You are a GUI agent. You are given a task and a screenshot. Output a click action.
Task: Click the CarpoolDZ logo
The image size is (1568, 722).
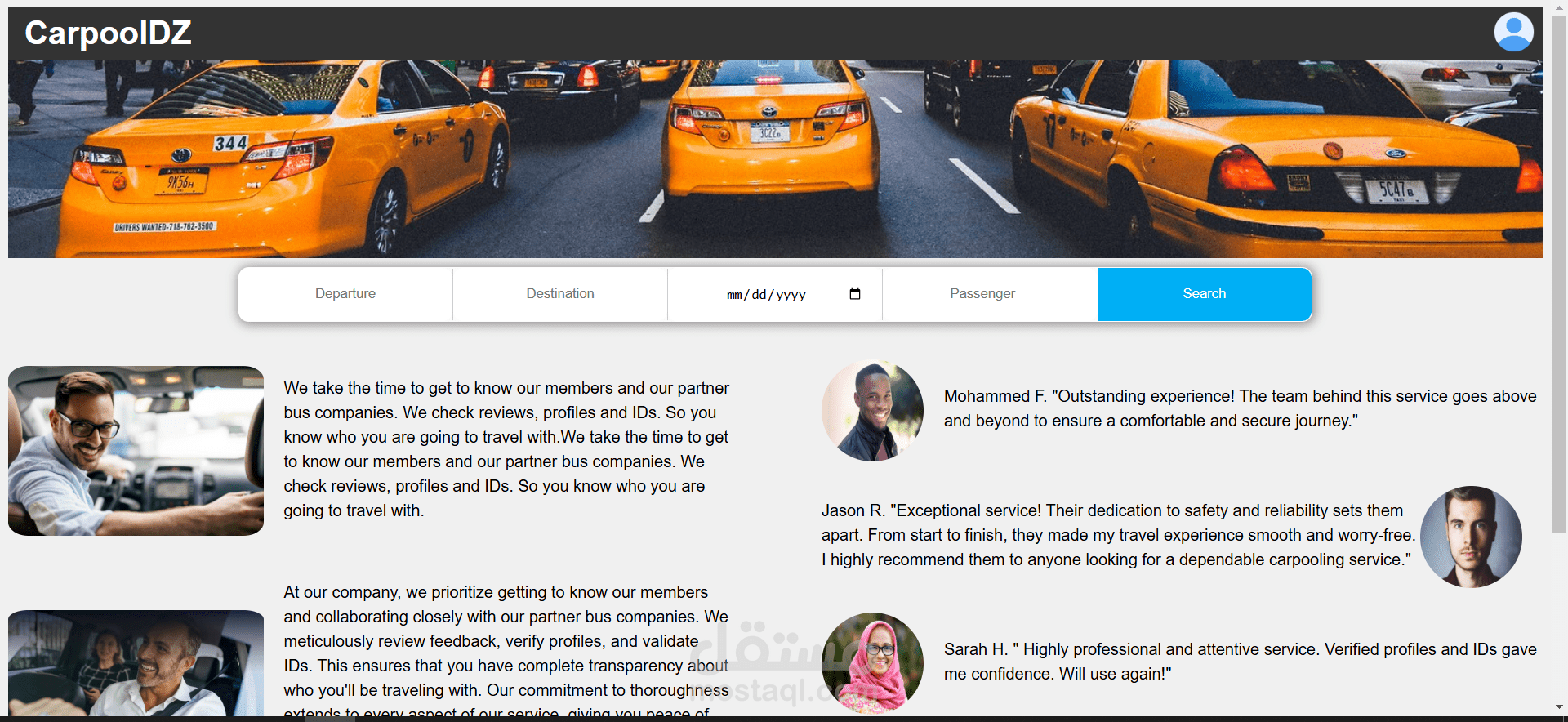click(x=108, y=33)
